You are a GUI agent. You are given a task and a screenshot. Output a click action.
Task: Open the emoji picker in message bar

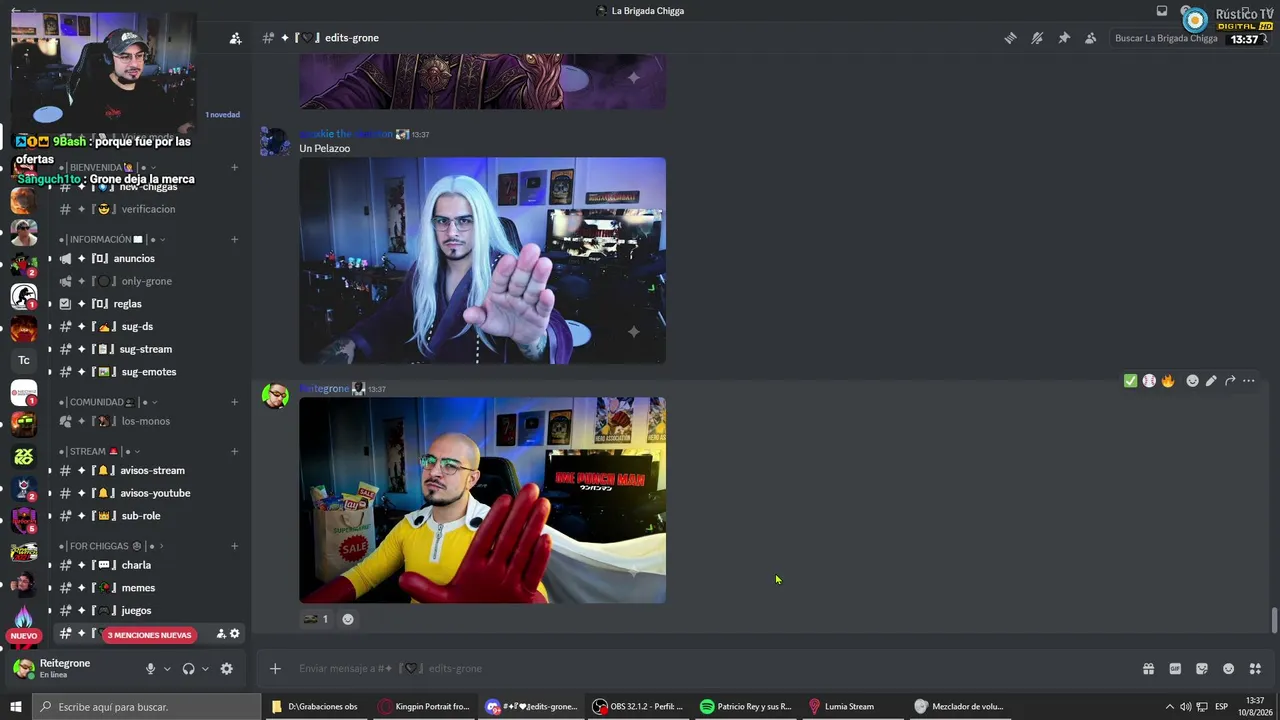coord(1229,669)
